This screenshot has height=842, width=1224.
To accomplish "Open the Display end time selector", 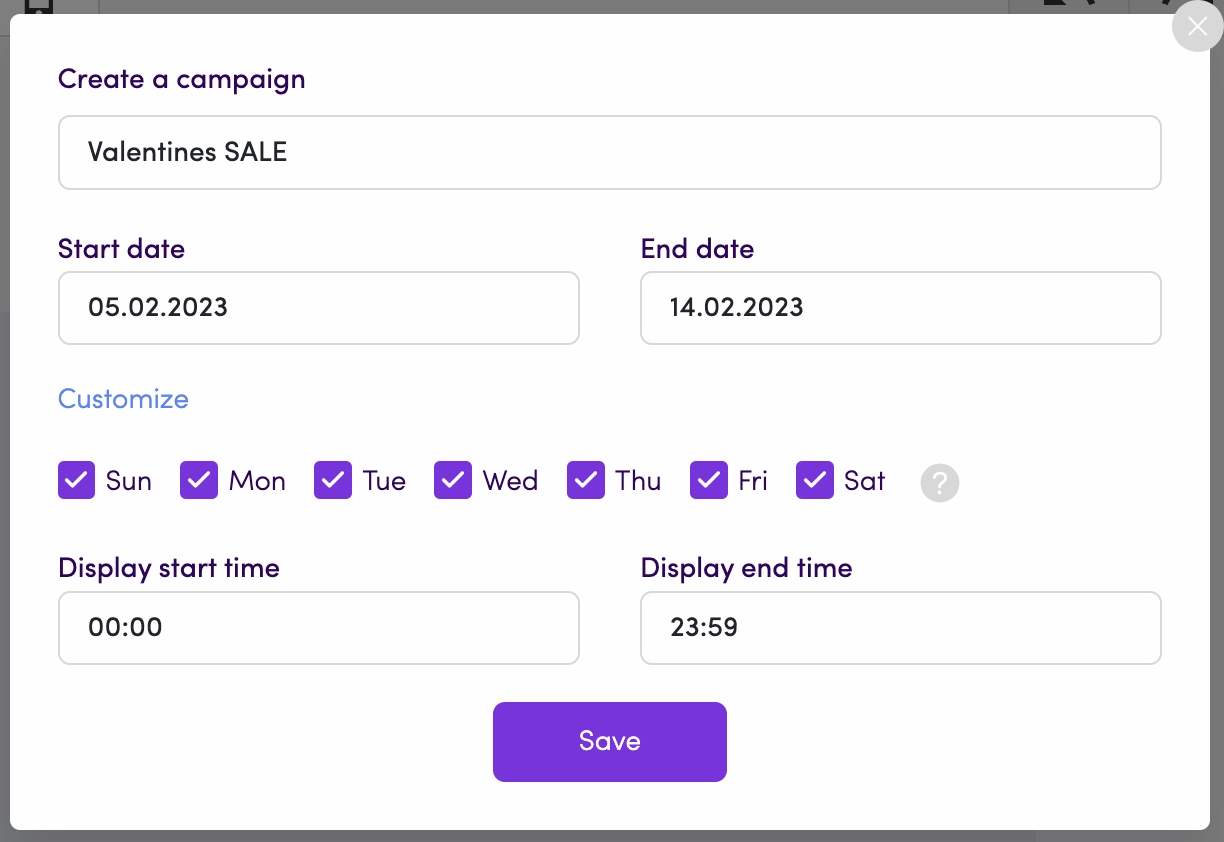I will coord(901,628).
